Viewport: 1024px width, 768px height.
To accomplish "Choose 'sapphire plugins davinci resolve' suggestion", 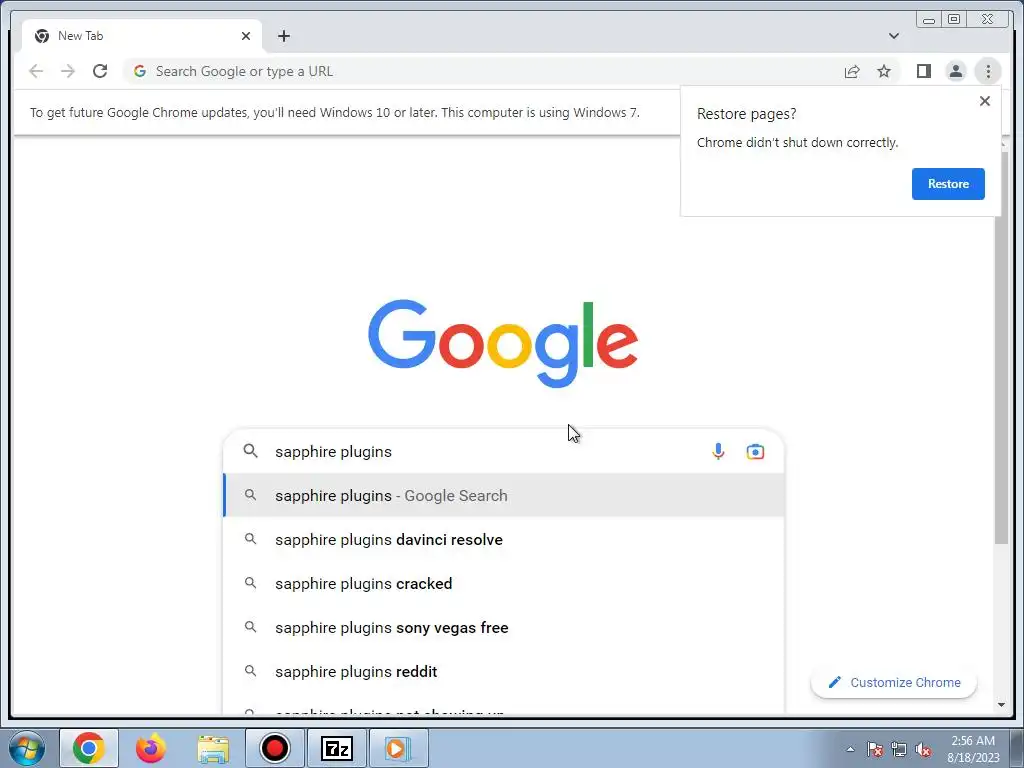I will (x=504, y=539).
